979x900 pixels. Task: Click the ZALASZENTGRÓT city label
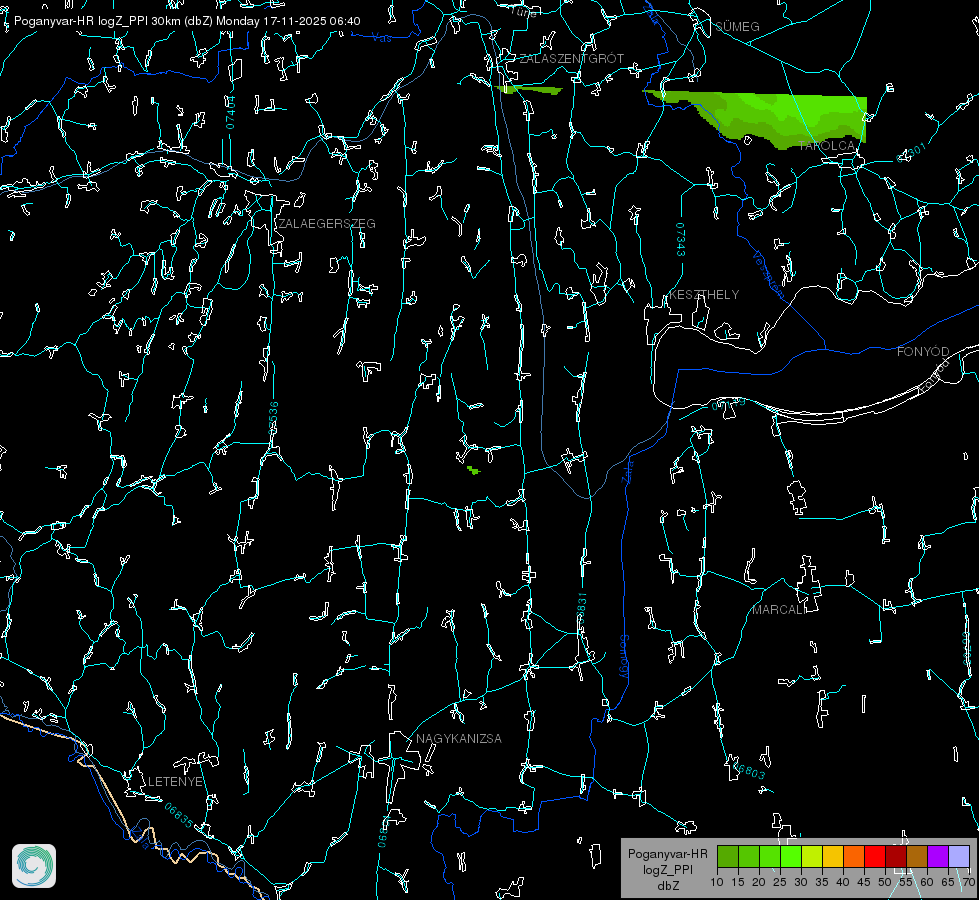point(571,59)
